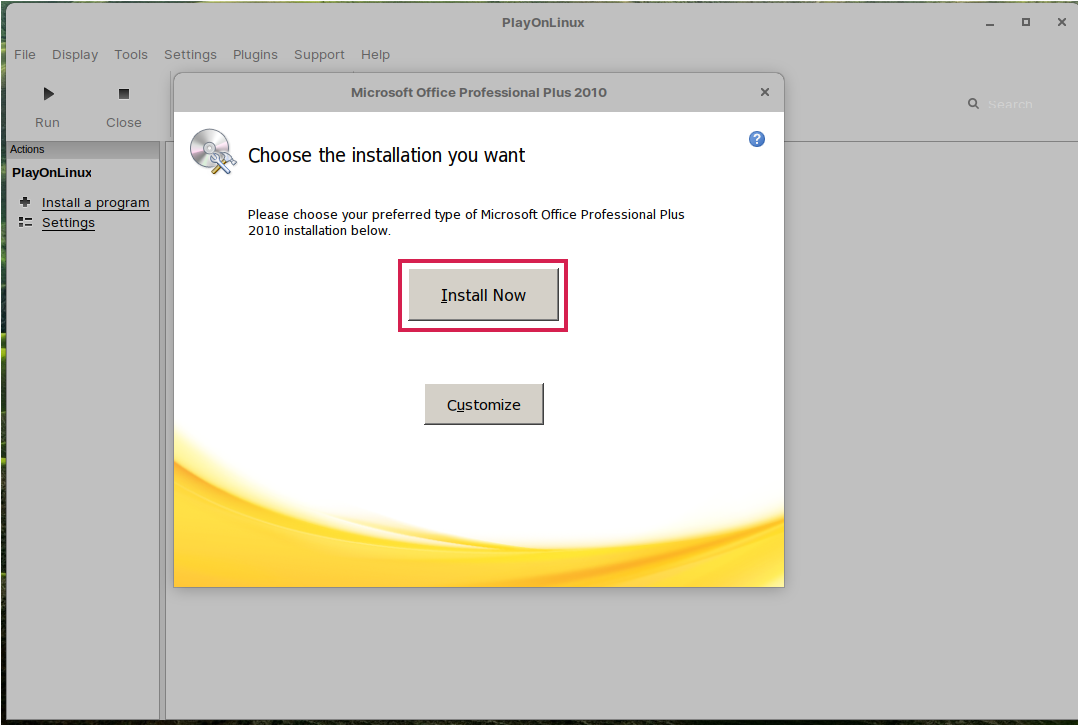Viewport: 1078px width, 725px height.
Task: Select the Actions panel header
Action: [83, 149]
